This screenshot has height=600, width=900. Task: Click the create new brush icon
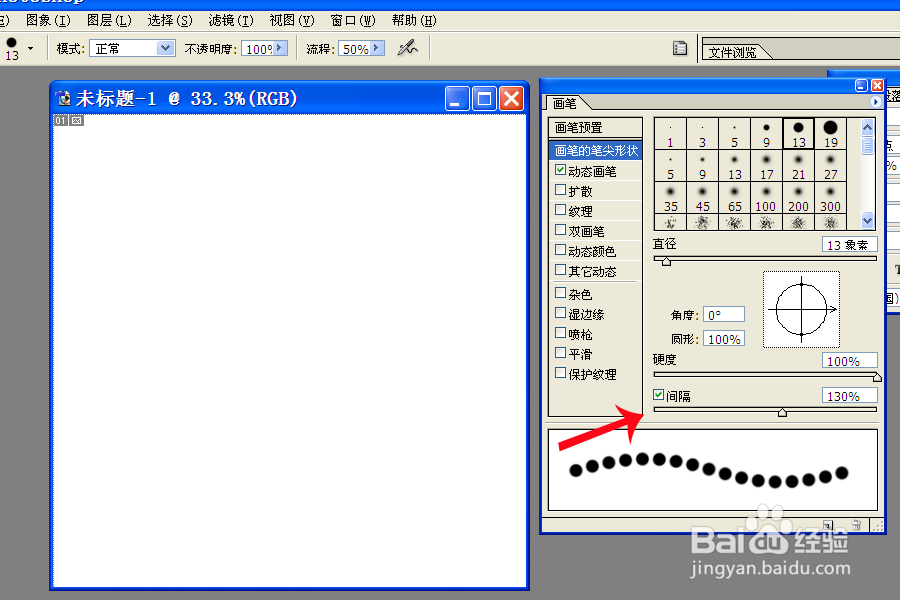[828, 525]
